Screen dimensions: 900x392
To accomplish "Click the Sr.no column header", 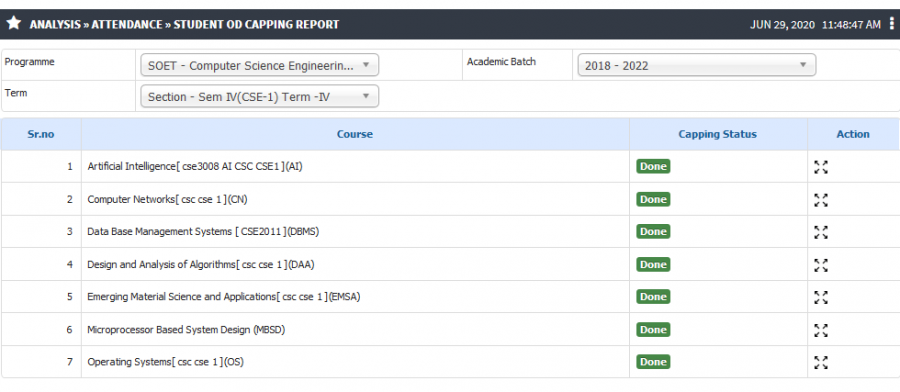I will [41, 134].
